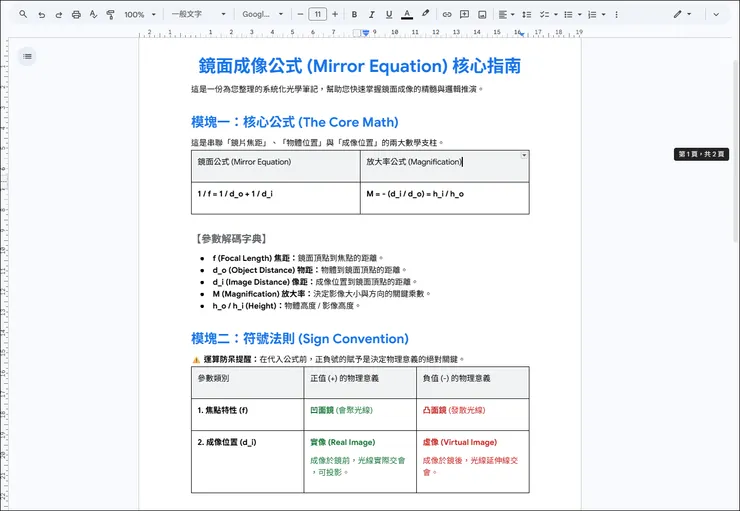Expand numbered list options arrow

[x=604, y=15]
